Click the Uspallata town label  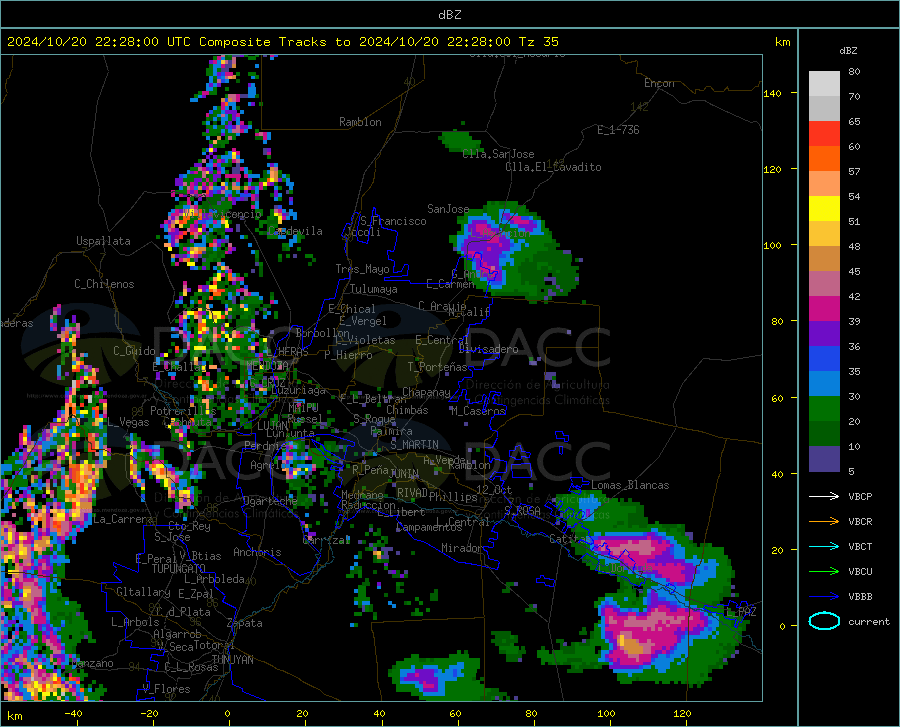[103, 241]
